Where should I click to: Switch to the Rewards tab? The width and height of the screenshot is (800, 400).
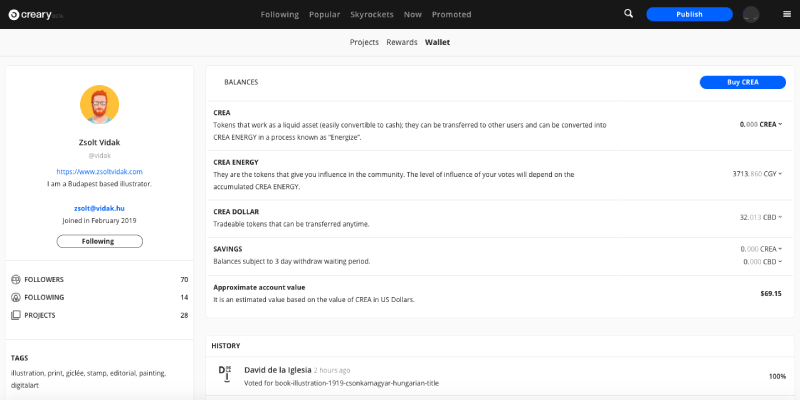click(x=401, y=43)
